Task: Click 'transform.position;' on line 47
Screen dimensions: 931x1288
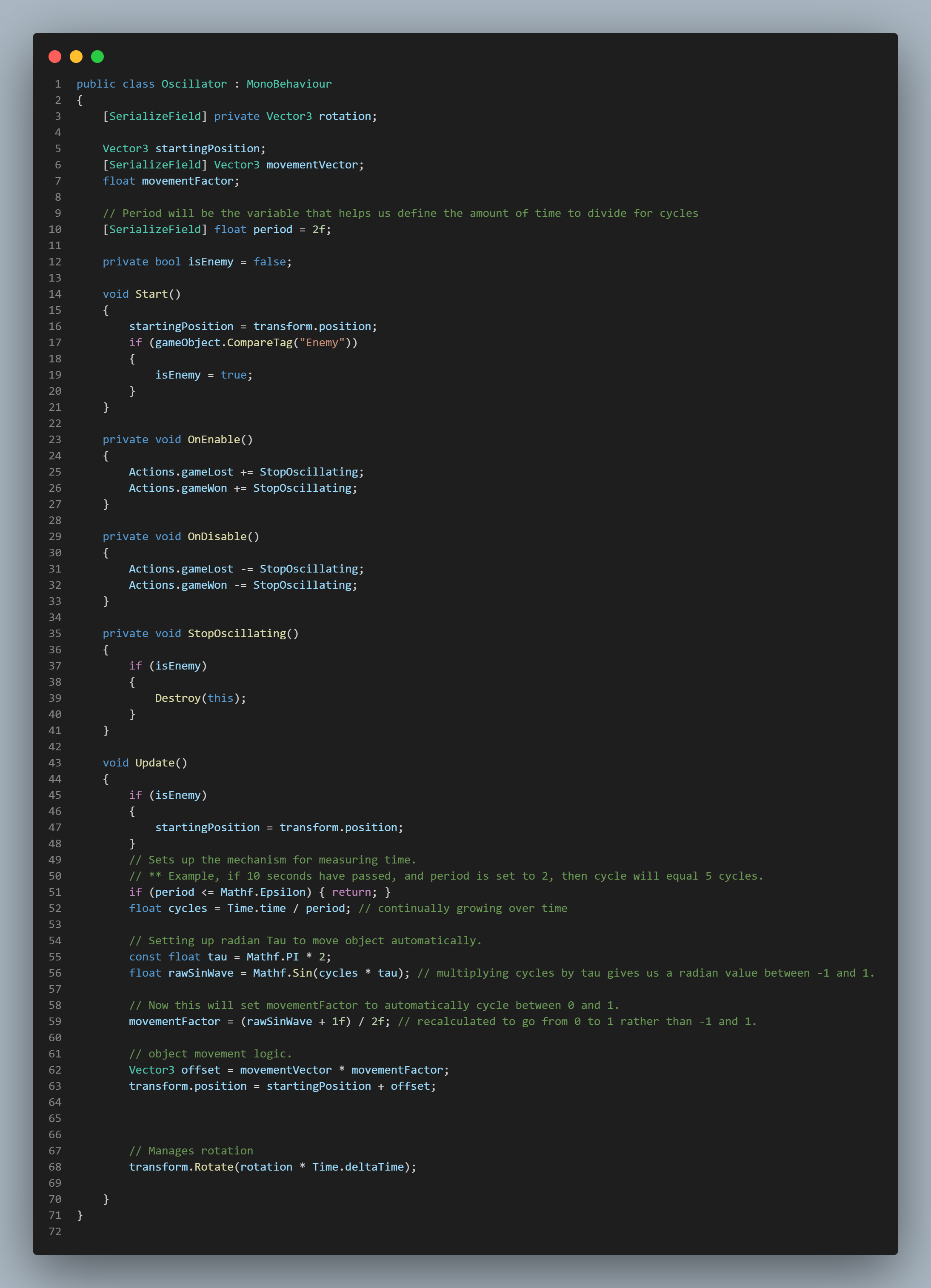Action: pos(341,827)
